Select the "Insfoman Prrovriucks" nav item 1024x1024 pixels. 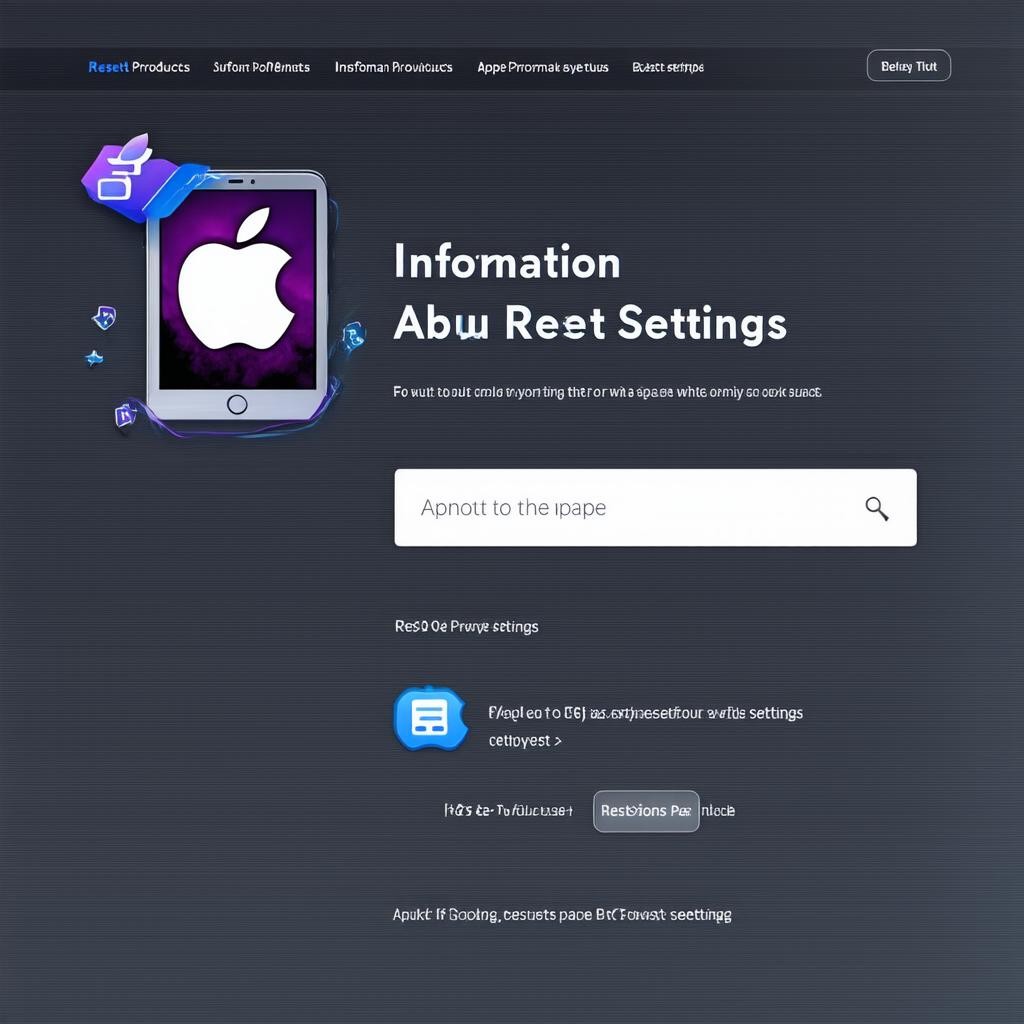coord(393,67)
